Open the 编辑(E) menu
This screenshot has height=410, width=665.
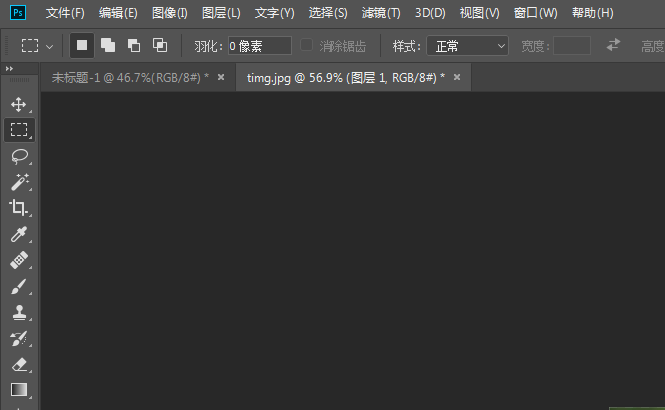tap(118, 13)
